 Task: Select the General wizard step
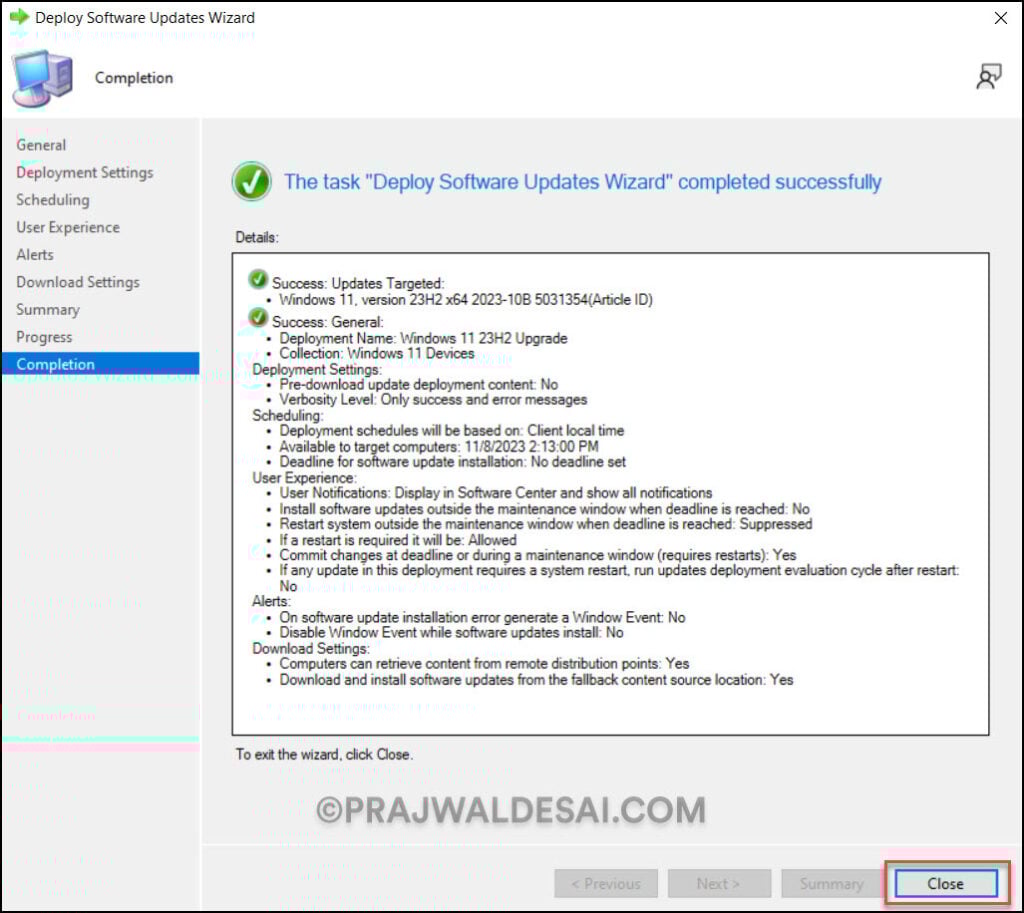[41, 145]
